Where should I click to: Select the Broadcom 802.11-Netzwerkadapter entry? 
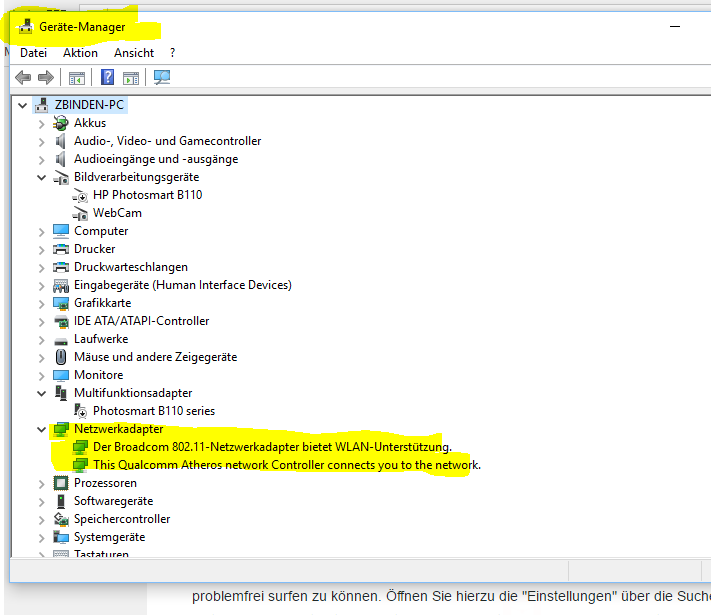tap(272, 447)
